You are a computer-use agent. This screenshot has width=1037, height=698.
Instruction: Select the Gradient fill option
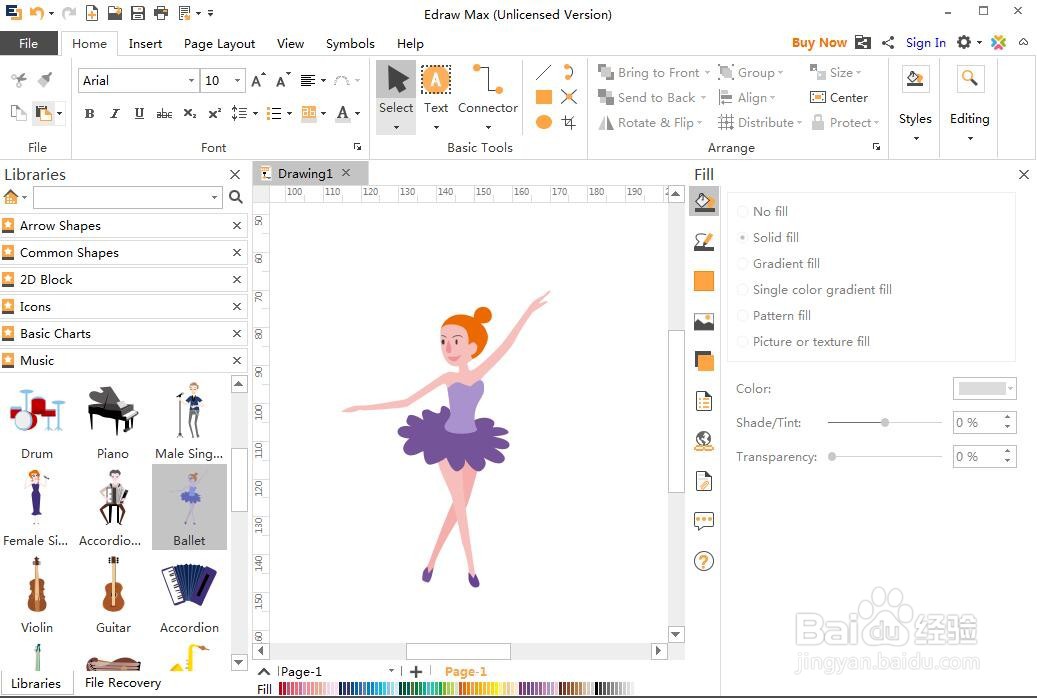click(778, 263)
